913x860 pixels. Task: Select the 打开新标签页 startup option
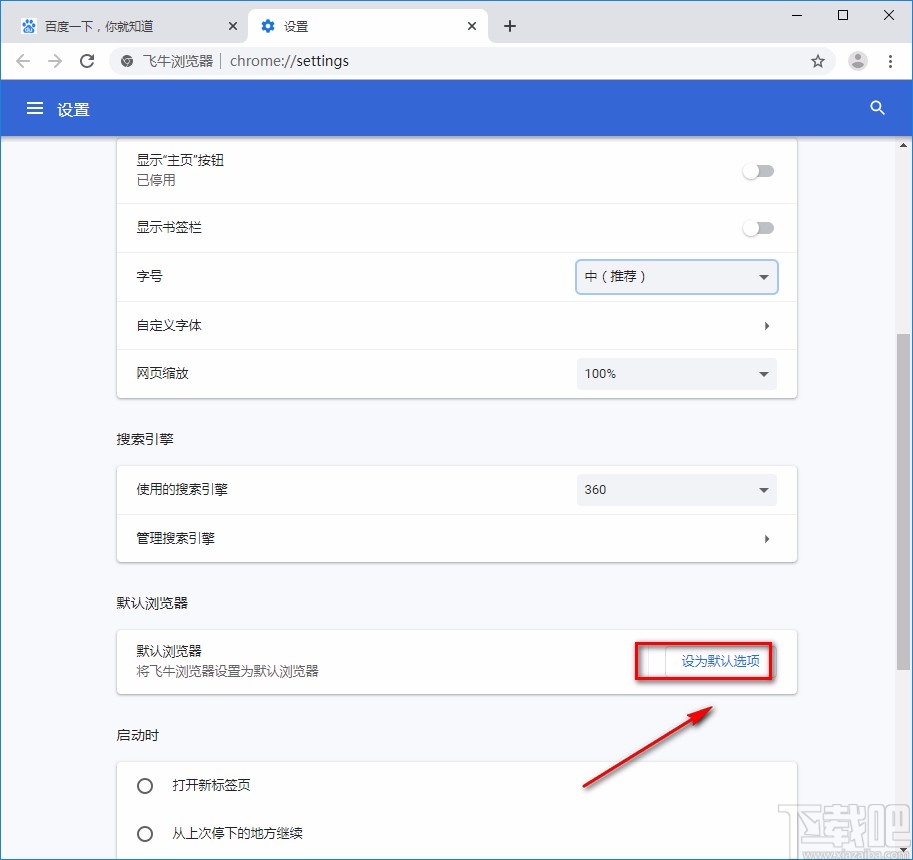(144, 786)
